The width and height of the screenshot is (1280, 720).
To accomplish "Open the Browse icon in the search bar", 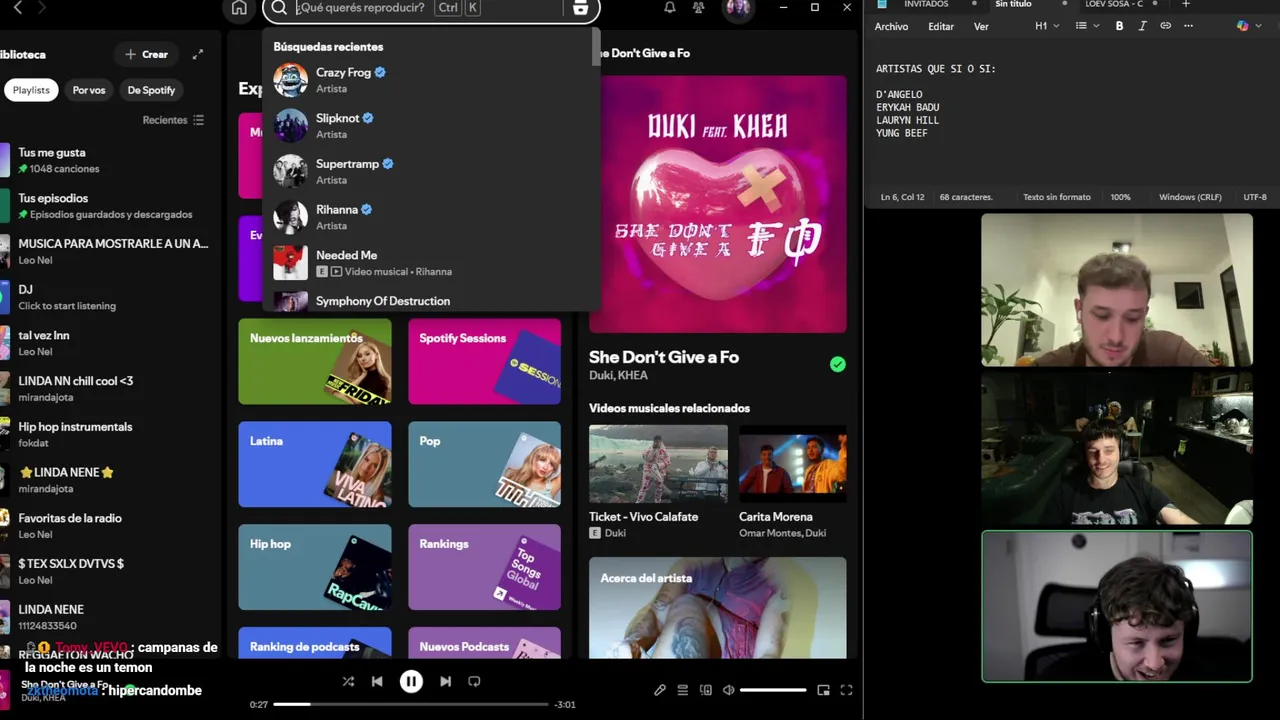I will point(580,8).
